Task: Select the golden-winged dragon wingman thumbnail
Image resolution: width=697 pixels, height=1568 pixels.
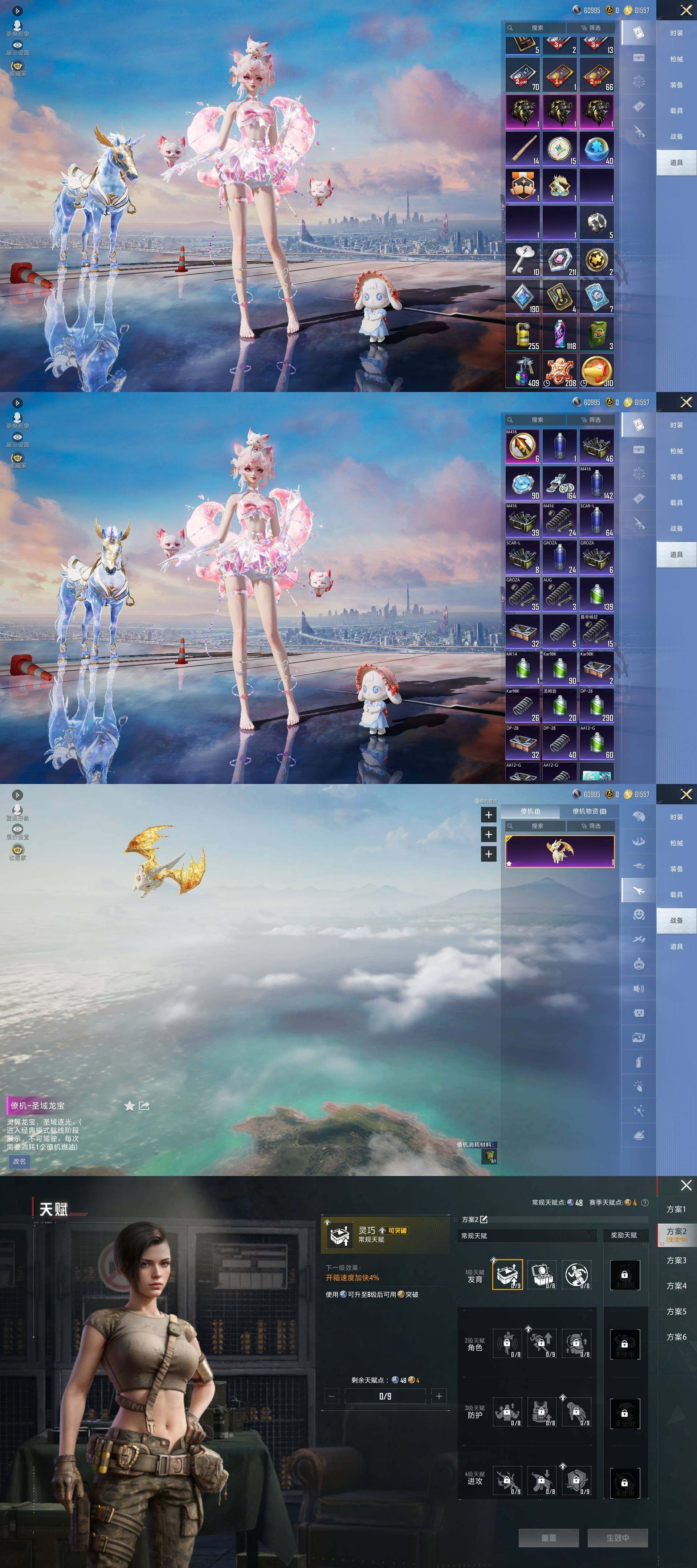Action: click(x=559, y=851)
